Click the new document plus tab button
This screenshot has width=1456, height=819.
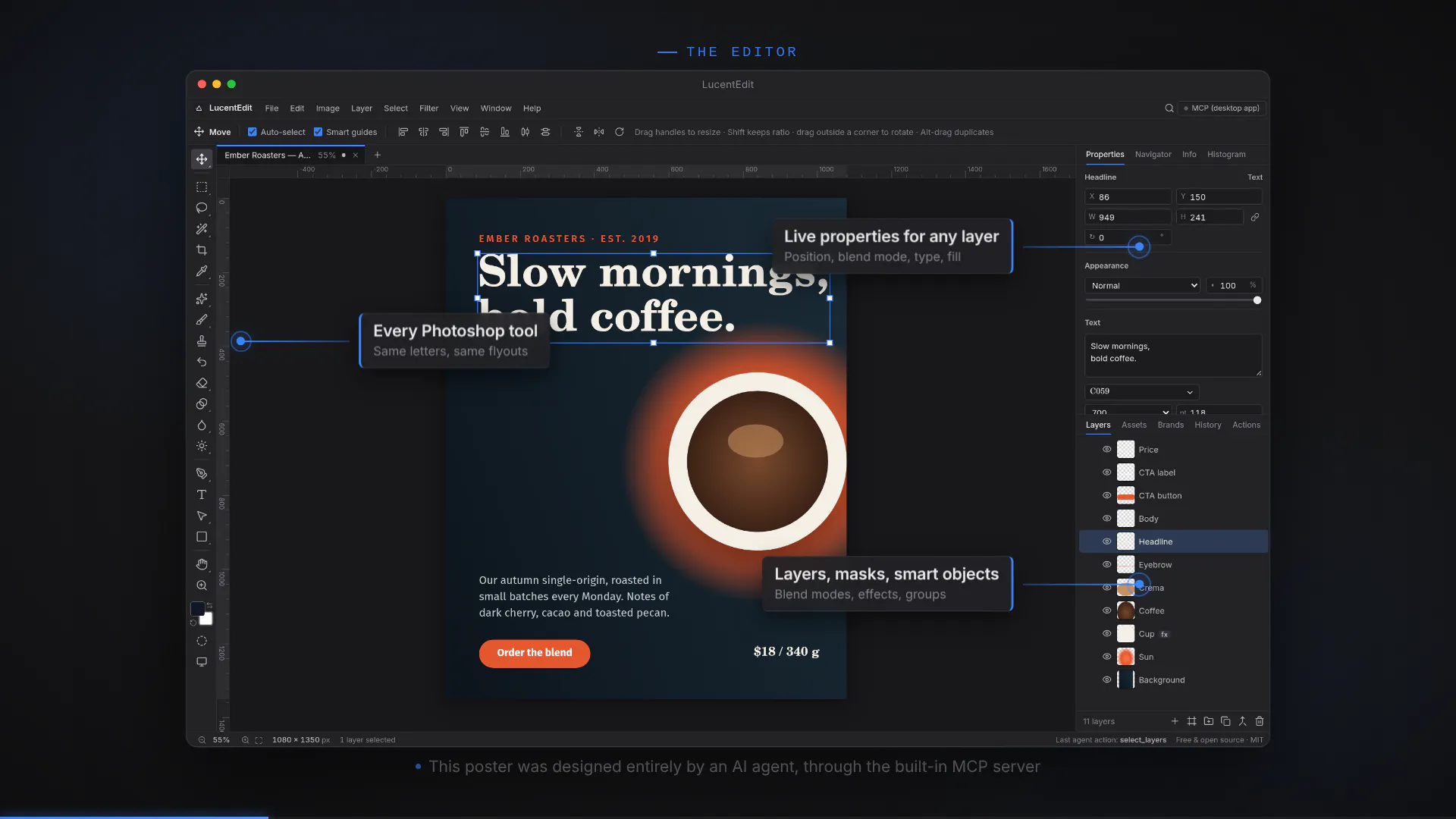tap(378, 155)
